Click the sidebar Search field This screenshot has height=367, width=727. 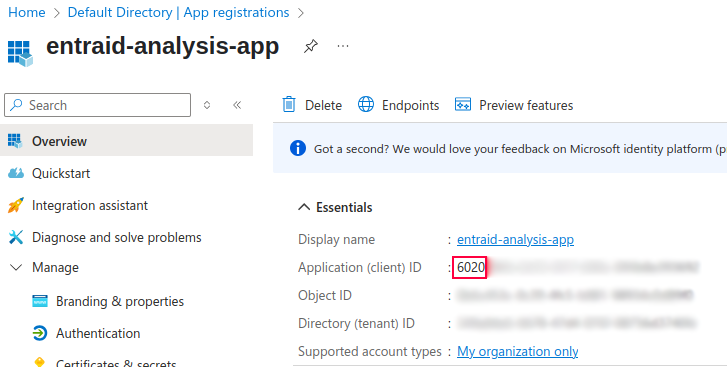tap(97, 105)
